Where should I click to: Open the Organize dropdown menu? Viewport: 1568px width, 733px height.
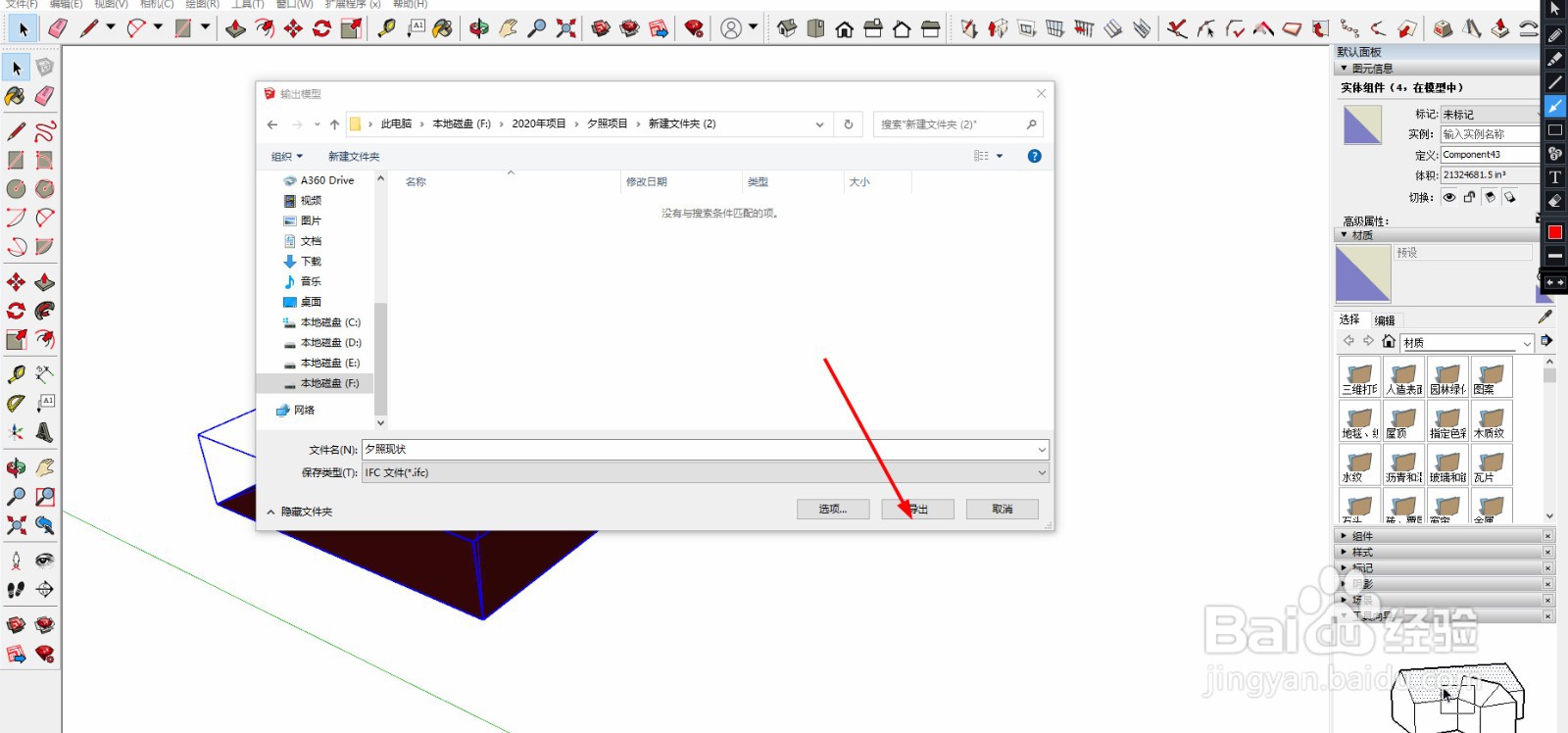(x=287, y=157)
